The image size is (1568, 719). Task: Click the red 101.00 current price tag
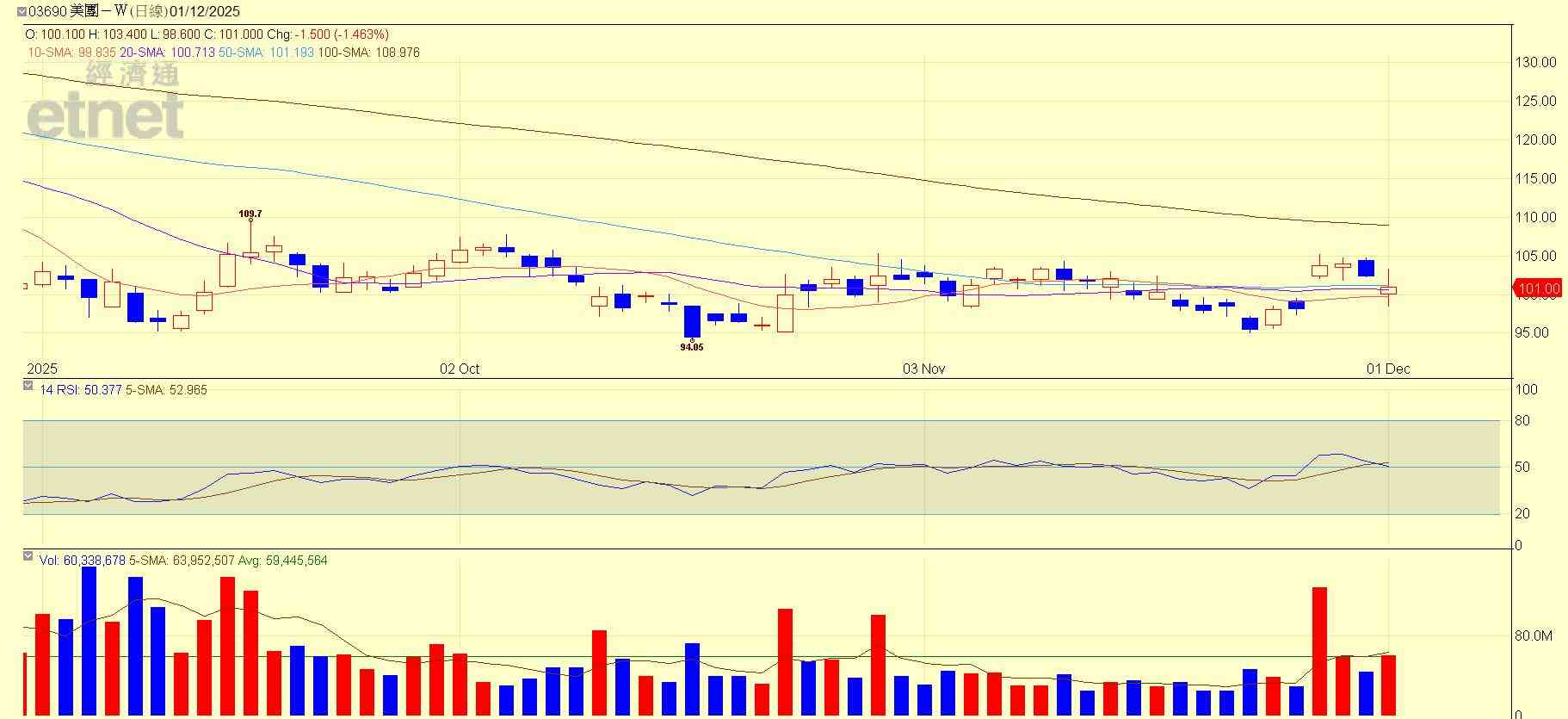tap(1537, 288)
